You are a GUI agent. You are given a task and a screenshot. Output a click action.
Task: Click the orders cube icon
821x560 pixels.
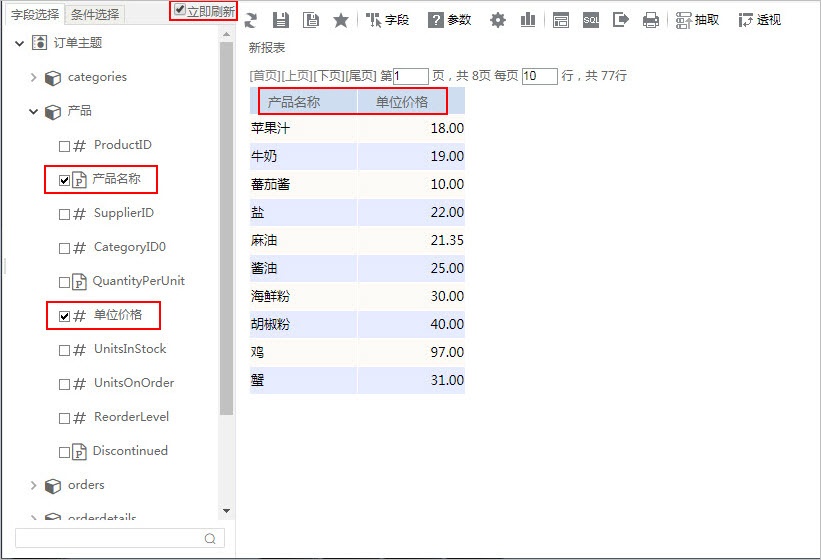52,486
